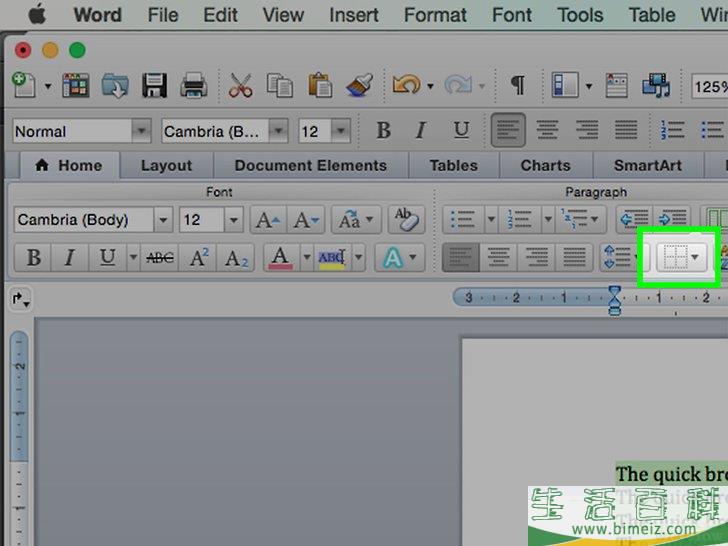Viewport: 728px width, 546px height.
Task: Click the first line indent ruler marker
Action: pyautogui.click(x=614, y=292)
